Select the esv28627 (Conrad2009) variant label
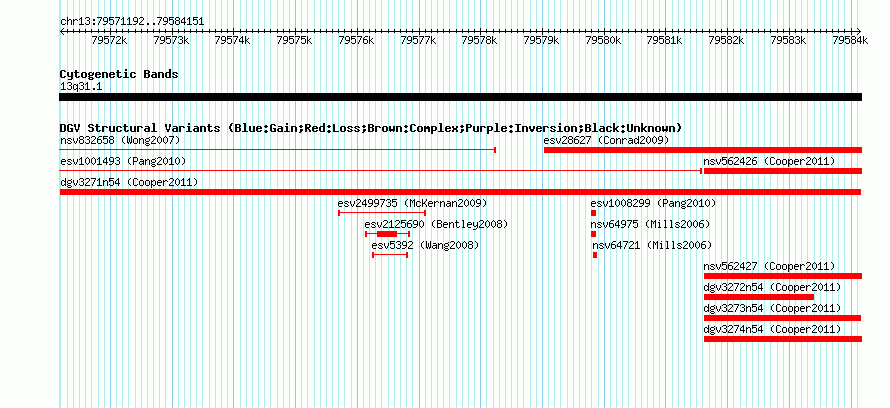Viewport: 890px width, 408px height. (x=606, y=140)
